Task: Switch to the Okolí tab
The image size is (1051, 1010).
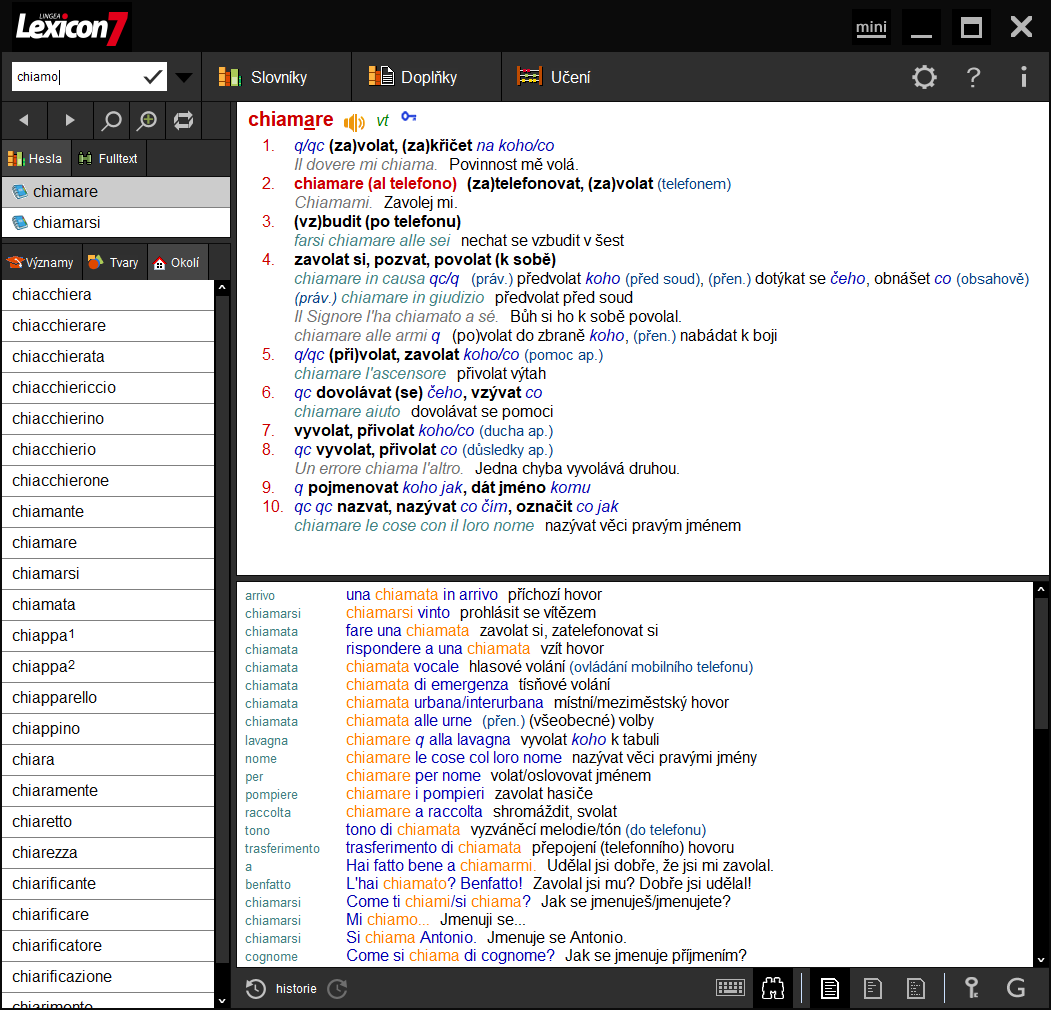Action: pyautogui.click(x=177, y=263)
